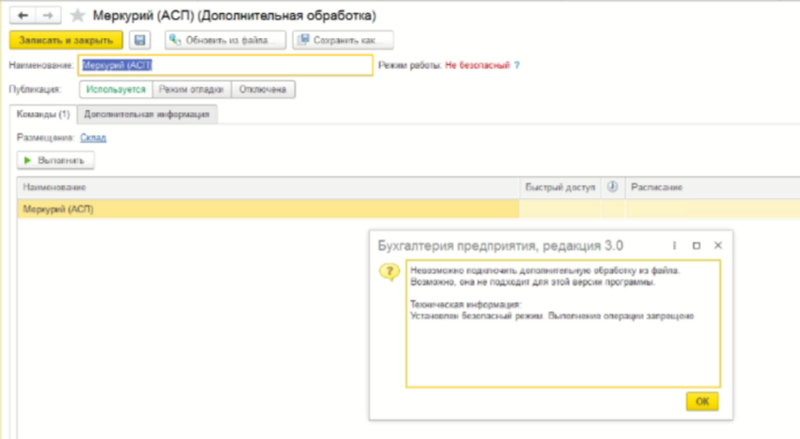
Task: Set publication to Отключена
Action: [265, 90]
